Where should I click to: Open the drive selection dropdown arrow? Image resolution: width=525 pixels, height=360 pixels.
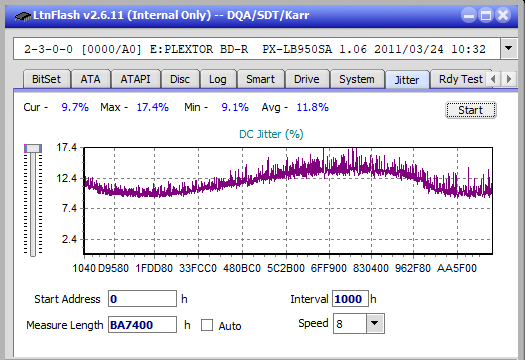tap(509, 49)
